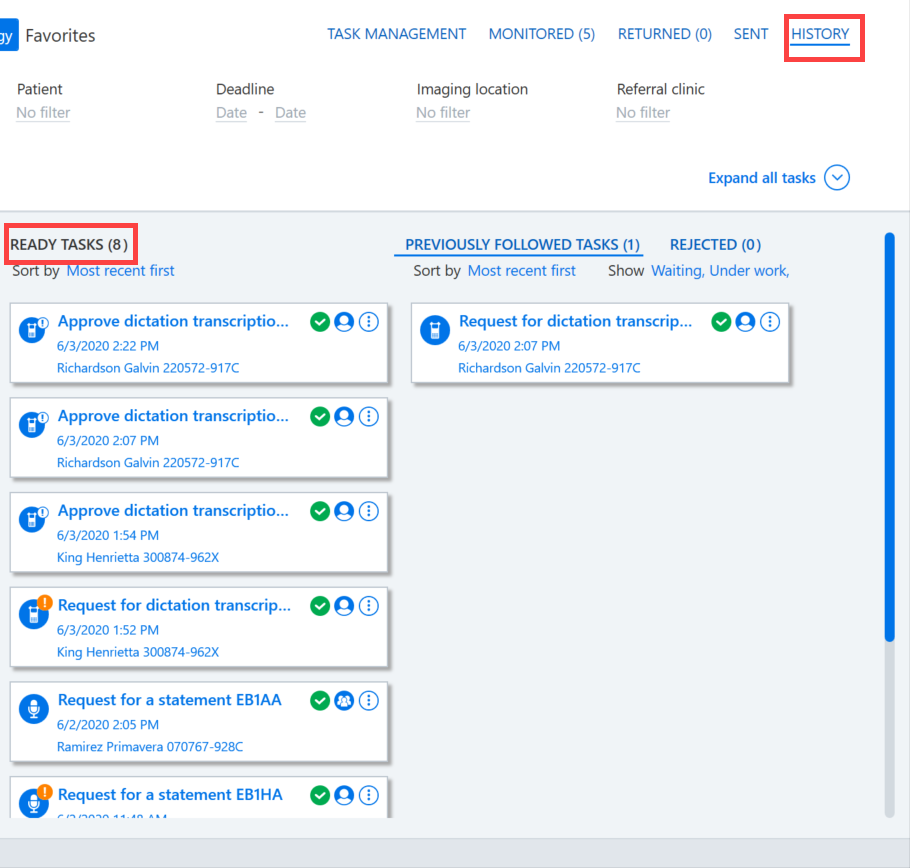Select PREVIOUSLY FOLLOWED TASKS (1) tab

tap(522, 245)
